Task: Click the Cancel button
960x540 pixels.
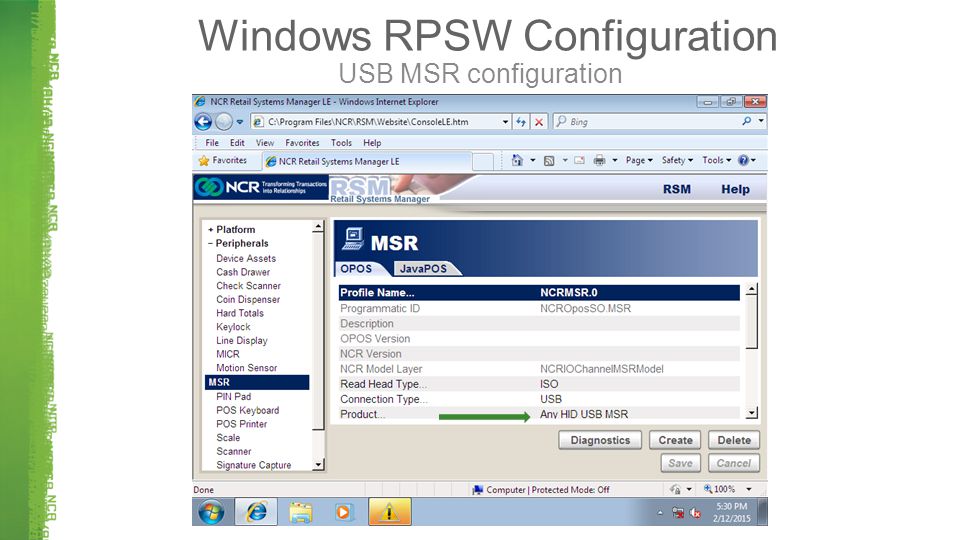Action: pos(733,463)
